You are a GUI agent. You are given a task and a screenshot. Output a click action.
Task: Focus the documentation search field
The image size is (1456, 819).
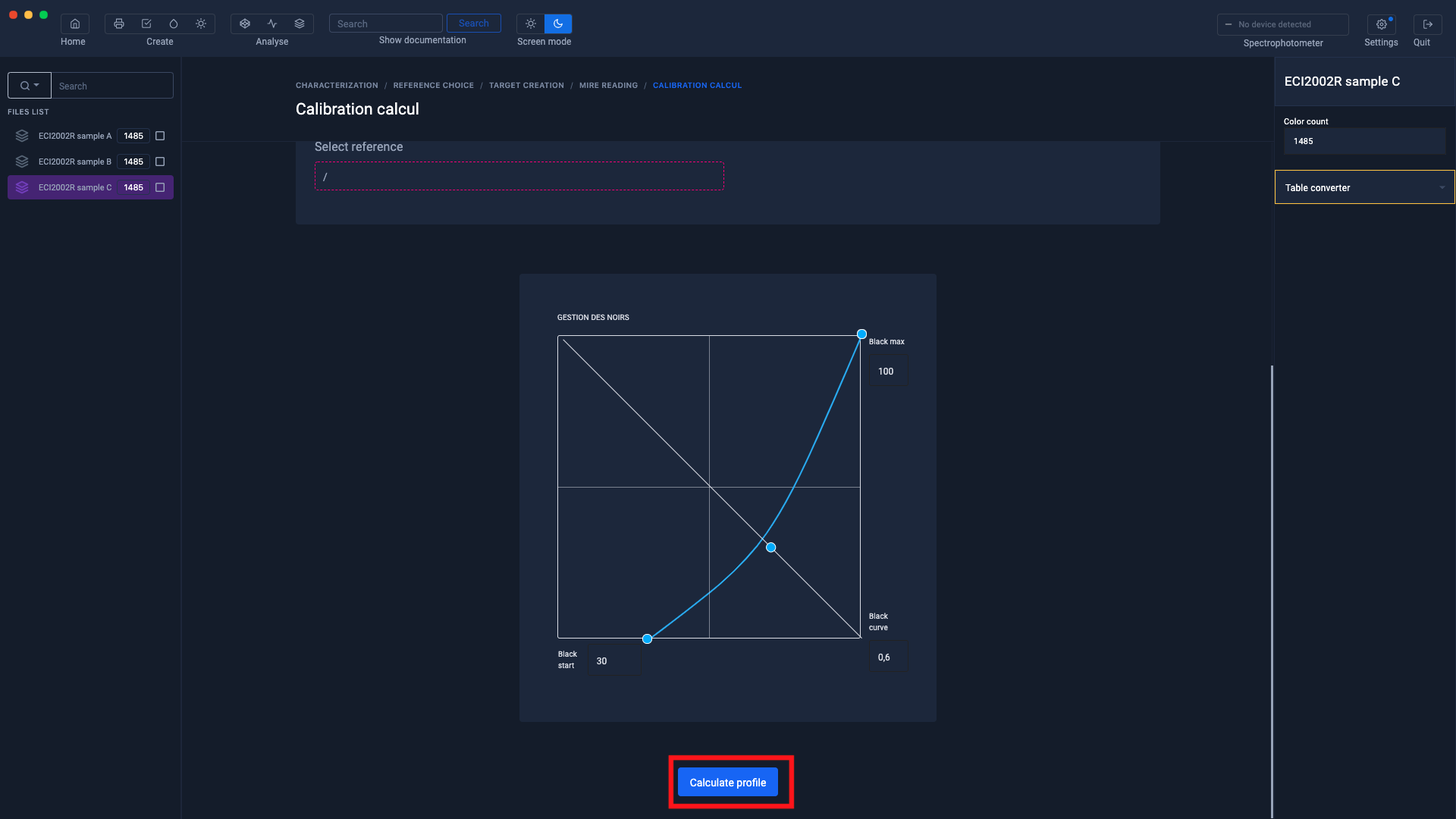[x=385, y=24]
